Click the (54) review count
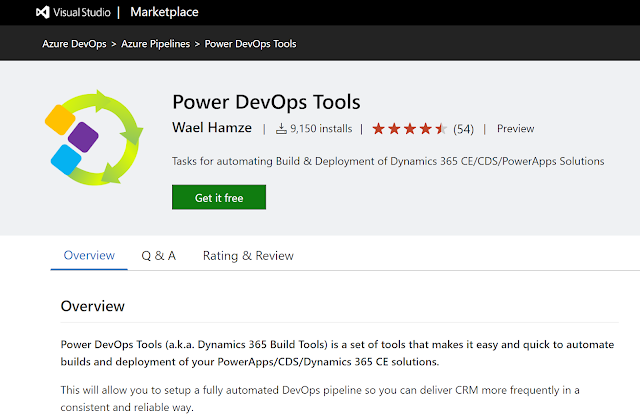 point(463,129)
